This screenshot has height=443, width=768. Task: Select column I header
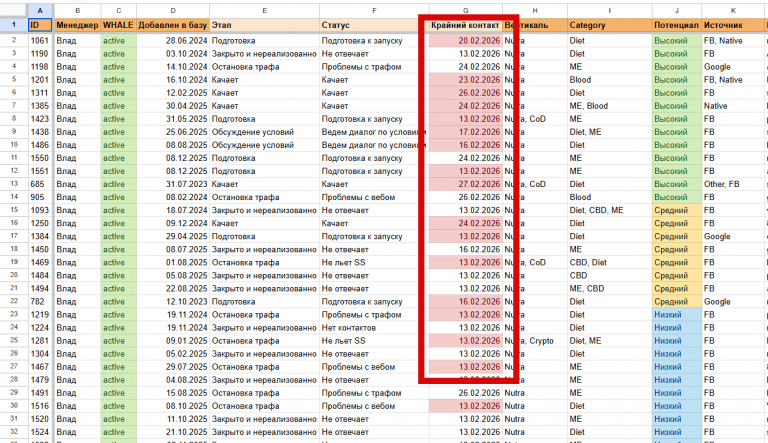click(609, 10)
